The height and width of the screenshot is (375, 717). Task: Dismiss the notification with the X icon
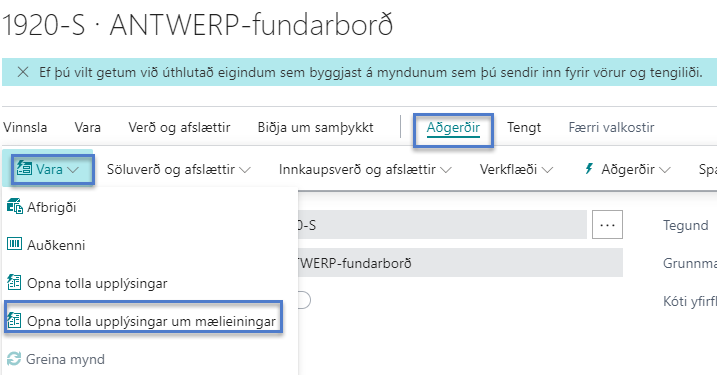(x=23, y=72)
